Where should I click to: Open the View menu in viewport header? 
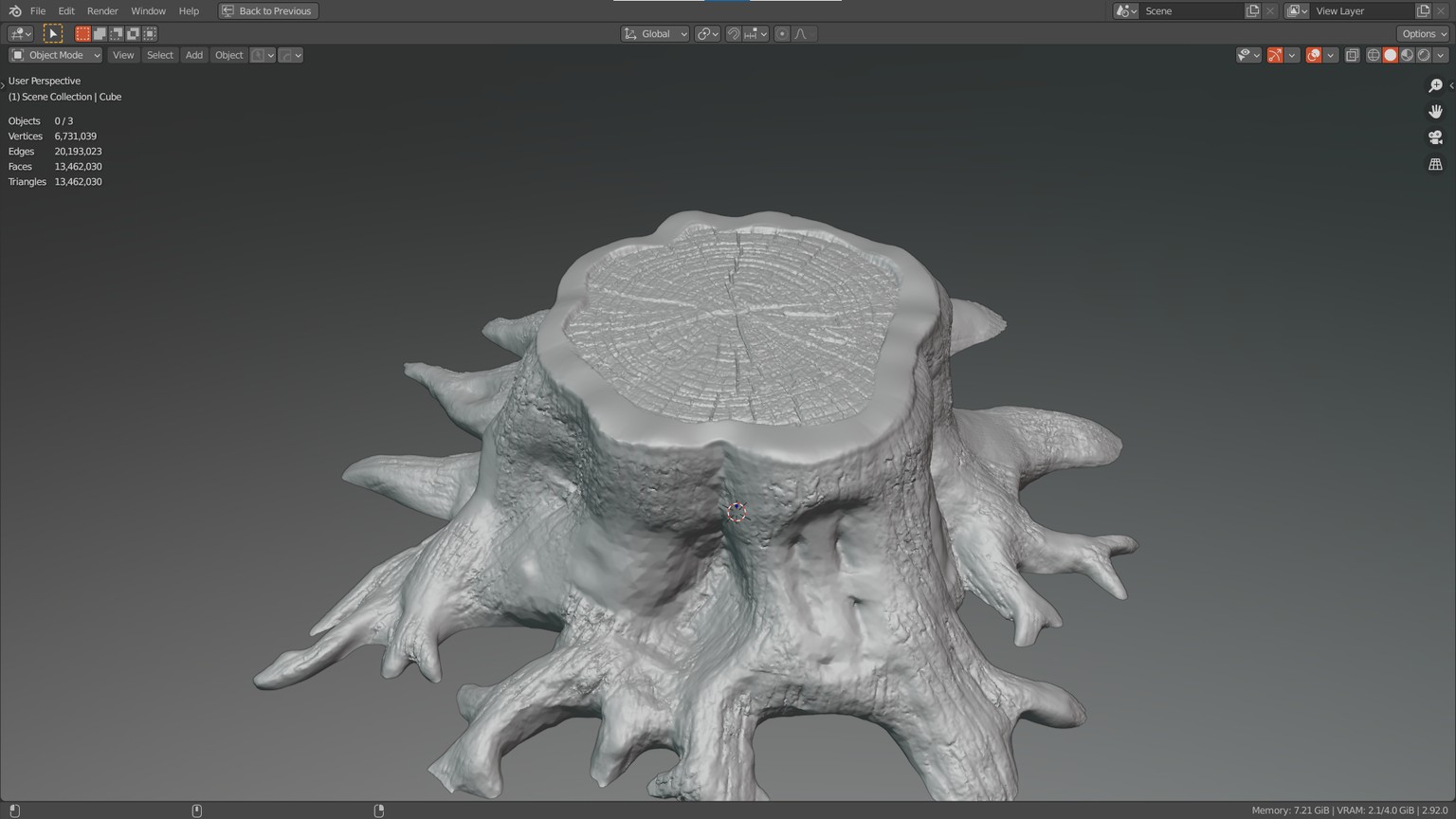click(x=123, y=55)
